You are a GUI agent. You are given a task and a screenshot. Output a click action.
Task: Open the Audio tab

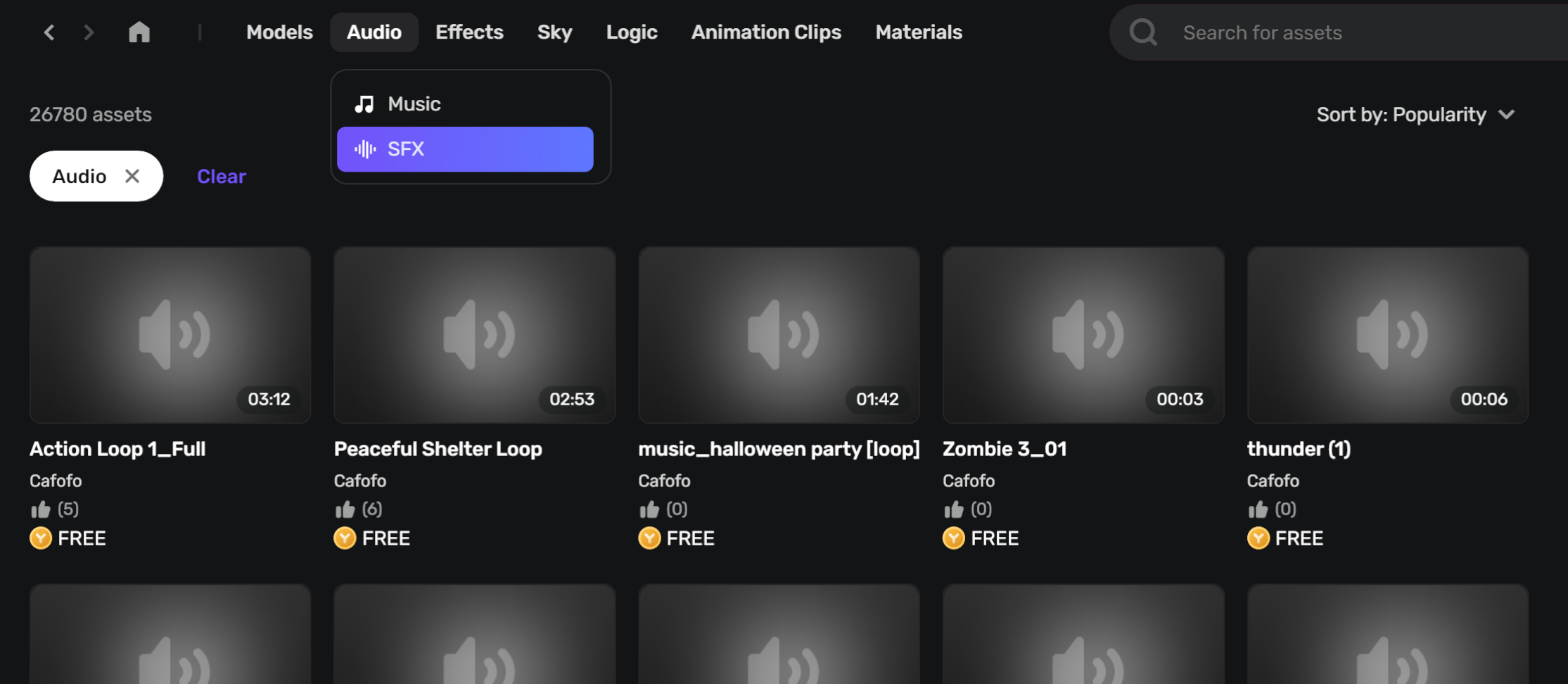[374, 32]
